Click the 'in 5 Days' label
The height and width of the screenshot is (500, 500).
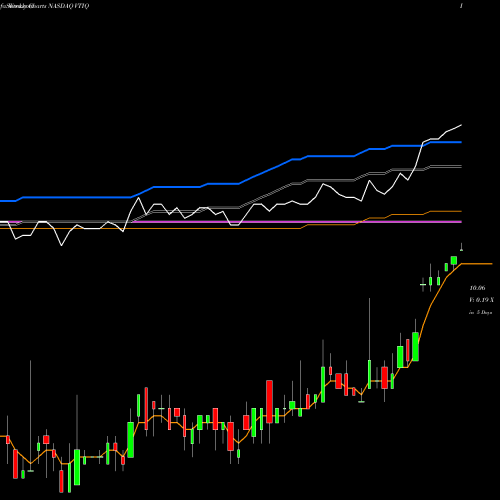click(480, 313)
